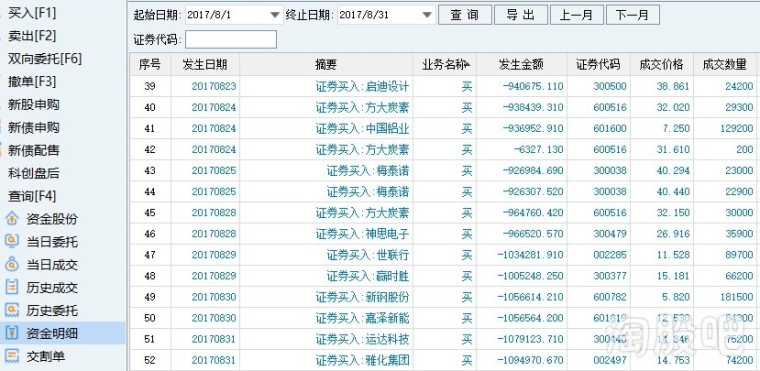The width and height of the screenshot is (760, 371).
Task: Open the 交割单 icon
Action: [11, 356]
